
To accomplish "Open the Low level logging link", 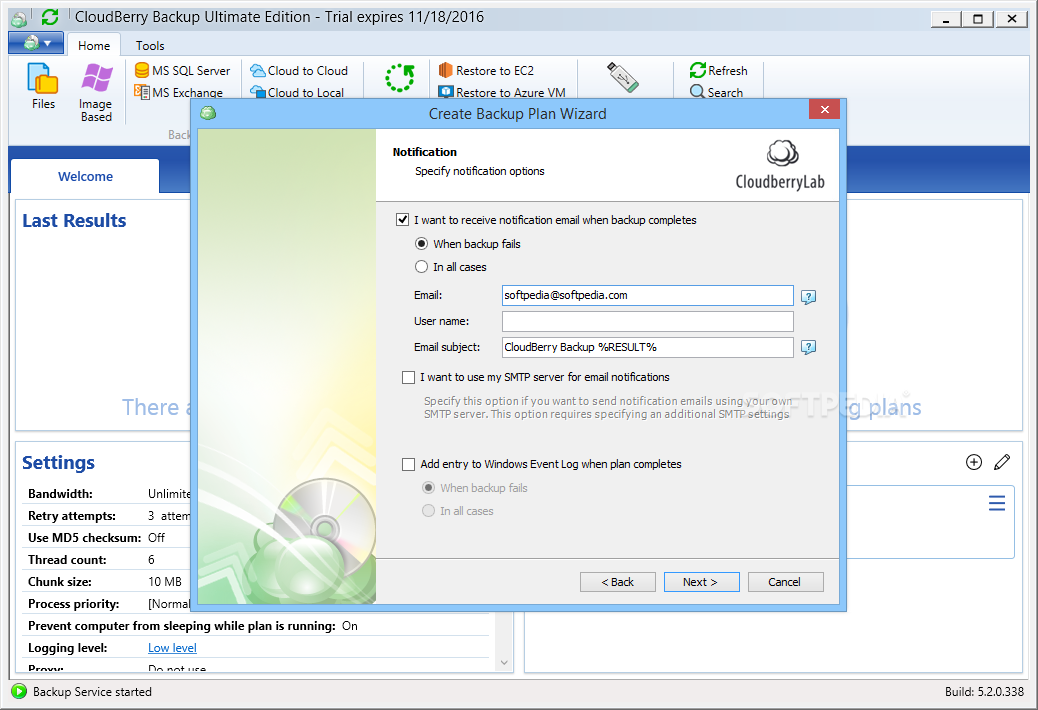I will pos(172,648).
